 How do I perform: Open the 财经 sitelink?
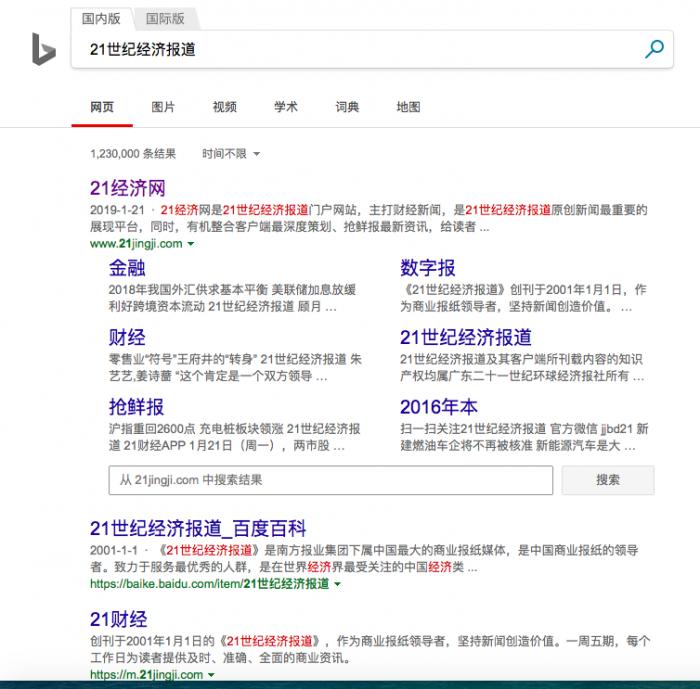(x=127, y=337)
